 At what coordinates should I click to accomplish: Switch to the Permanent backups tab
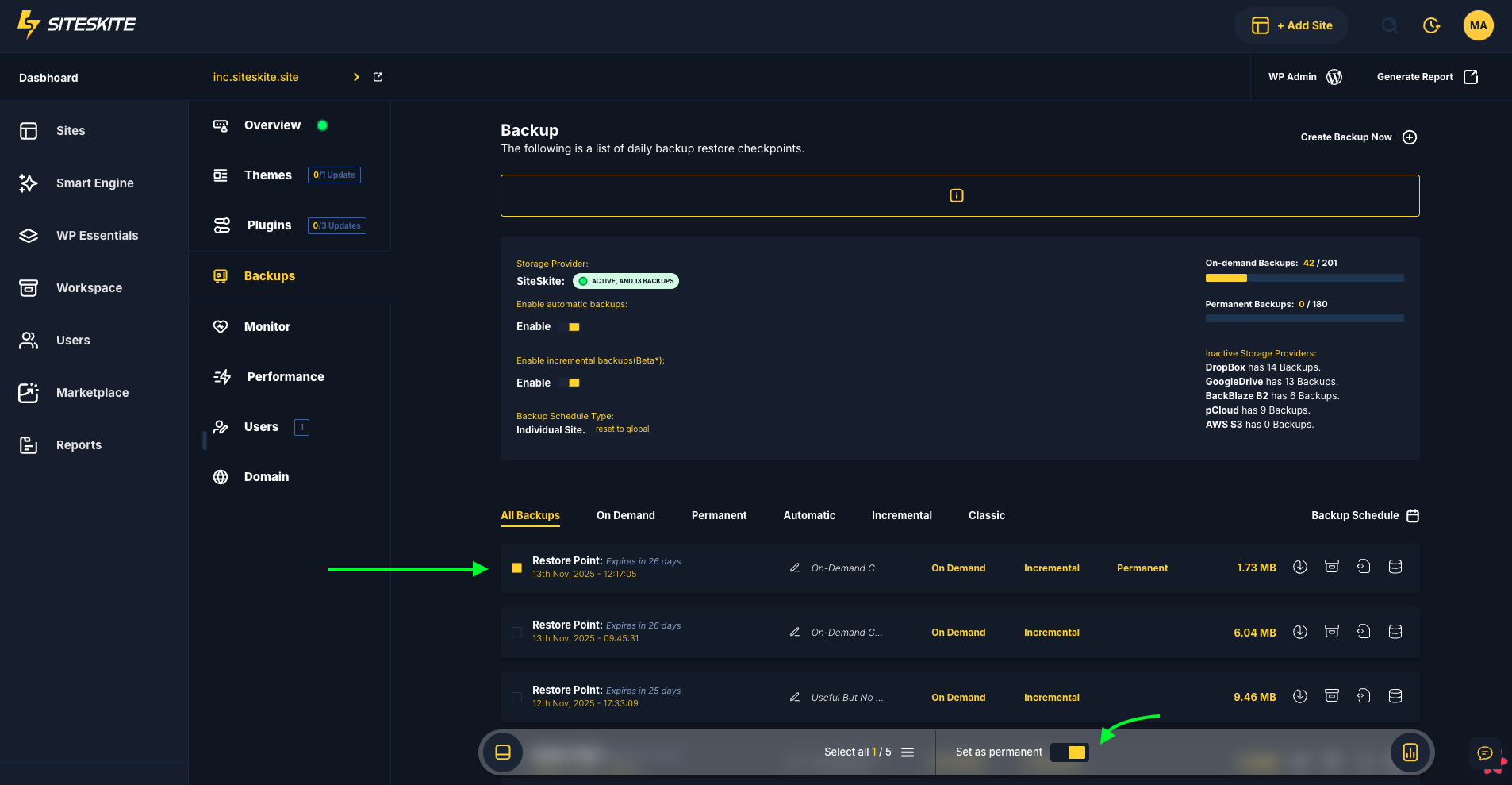pos(719,516)
